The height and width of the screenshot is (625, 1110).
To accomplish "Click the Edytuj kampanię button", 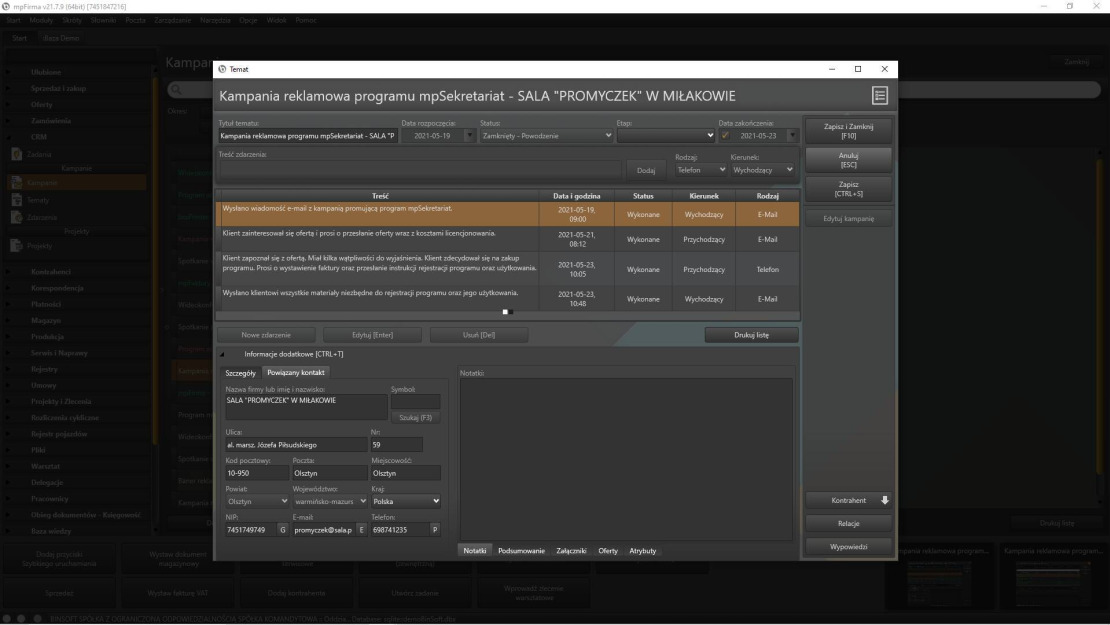I will pyautogui.click(x=848, y=219).
